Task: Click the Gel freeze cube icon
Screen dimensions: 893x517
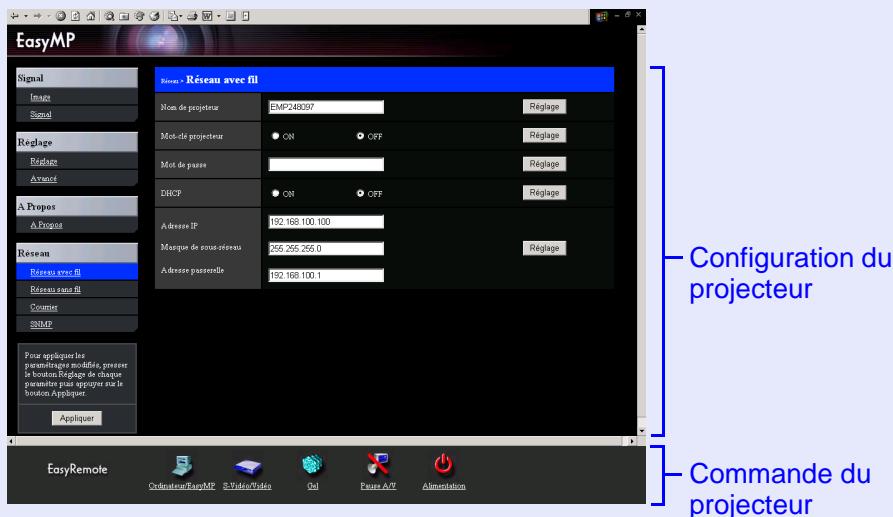Action: [x=312, y=465]
